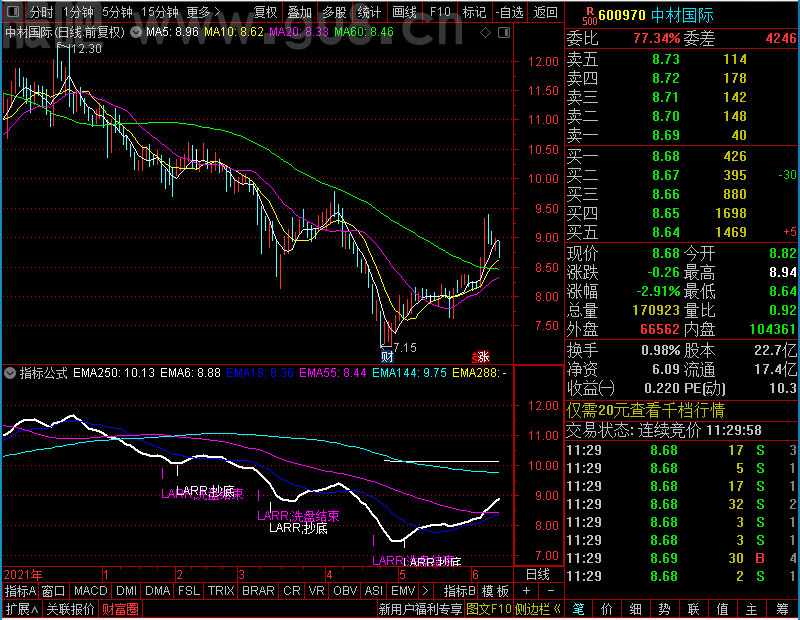Screen dimensions: 800x620
Task: Switch indicator to DMI
Action: click(126, 591)
